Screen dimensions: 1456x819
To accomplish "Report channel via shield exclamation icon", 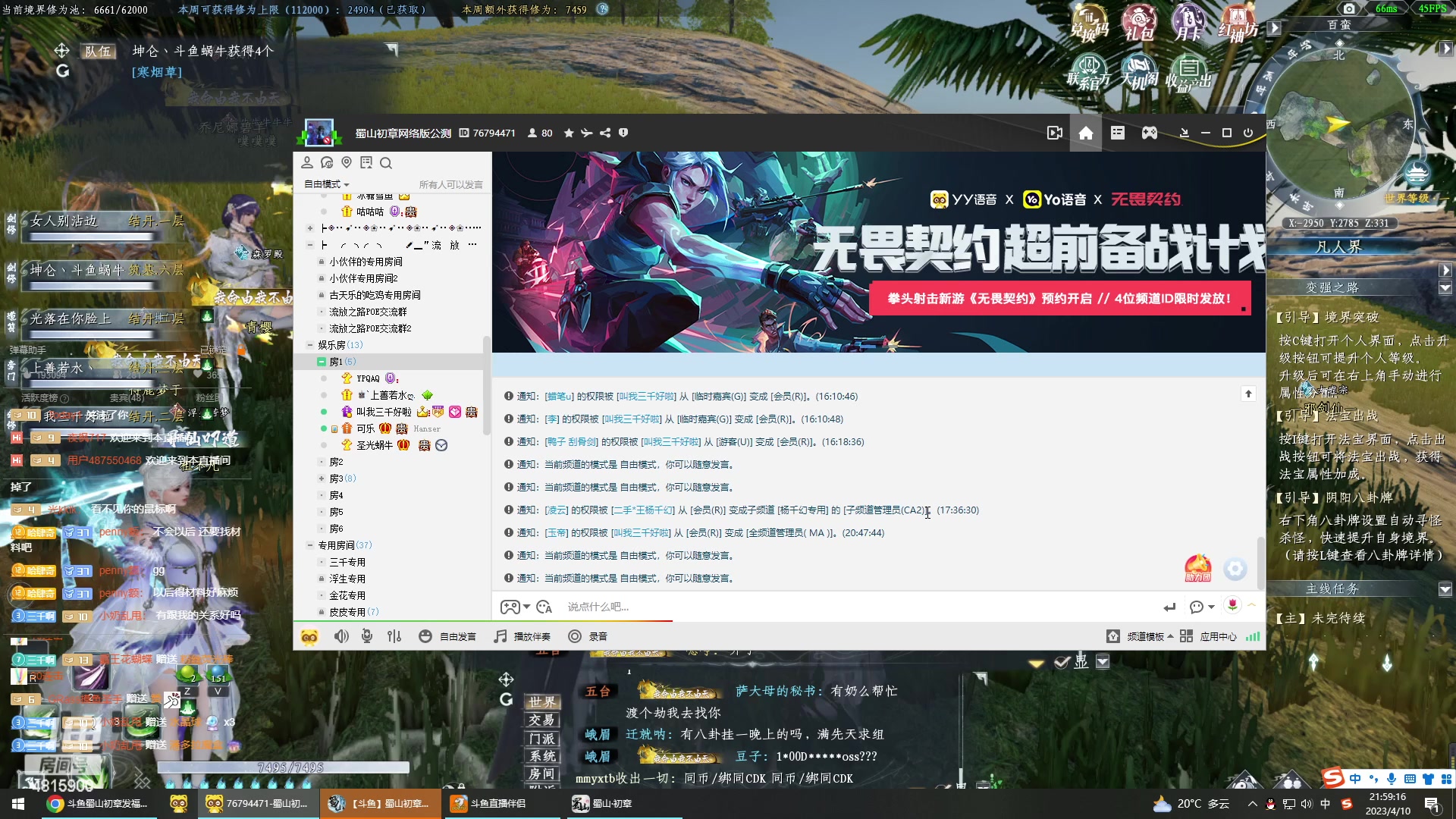I will [623, 133].
